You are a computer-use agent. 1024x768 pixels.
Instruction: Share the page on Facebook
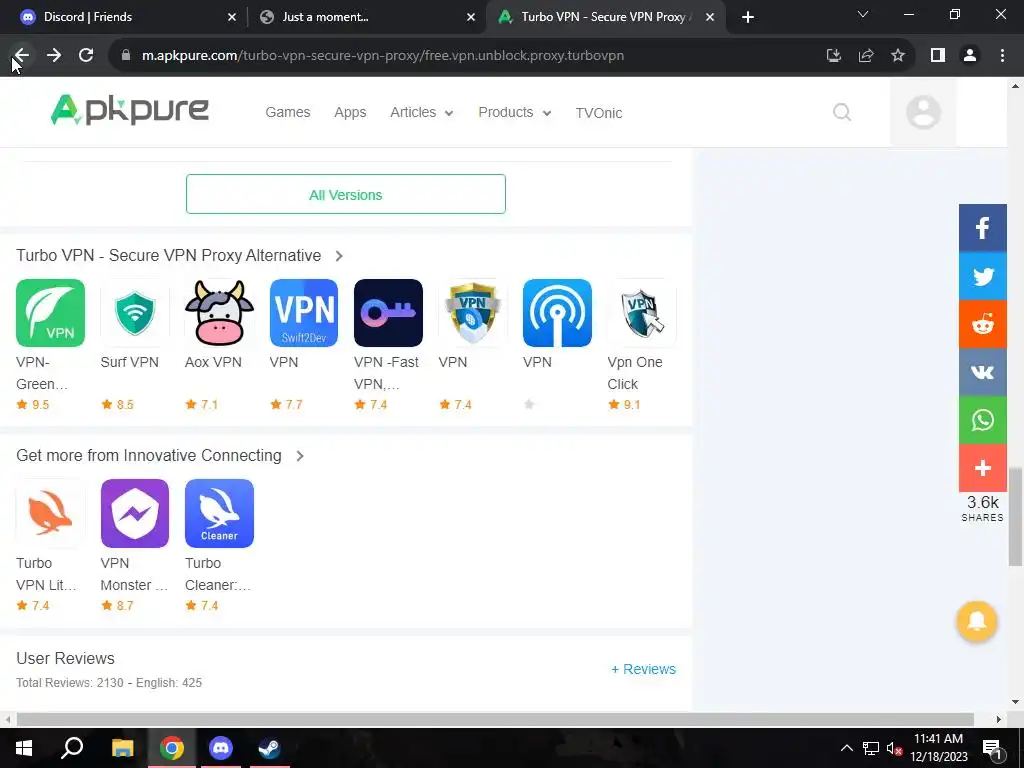point(982,228)
